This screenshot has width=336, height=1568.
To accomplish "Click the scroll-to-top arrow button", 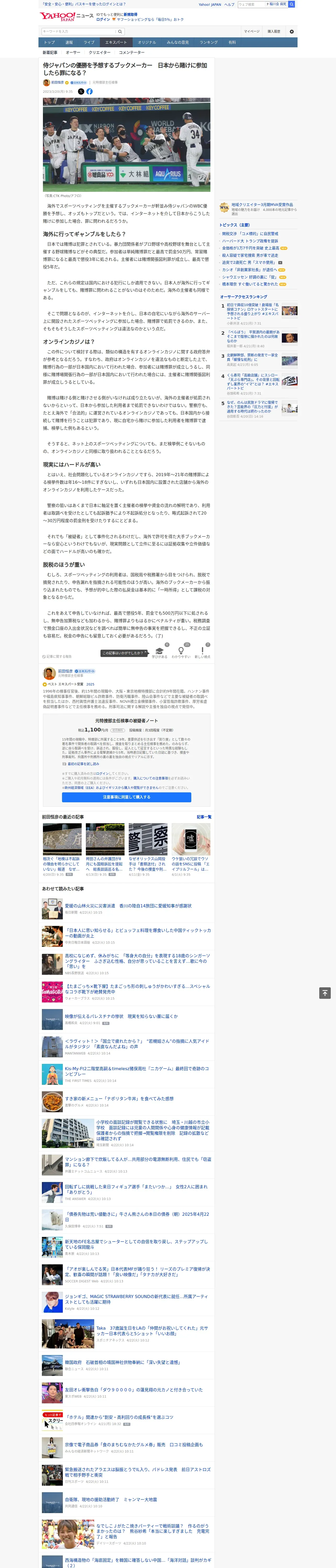I will 325,993.
